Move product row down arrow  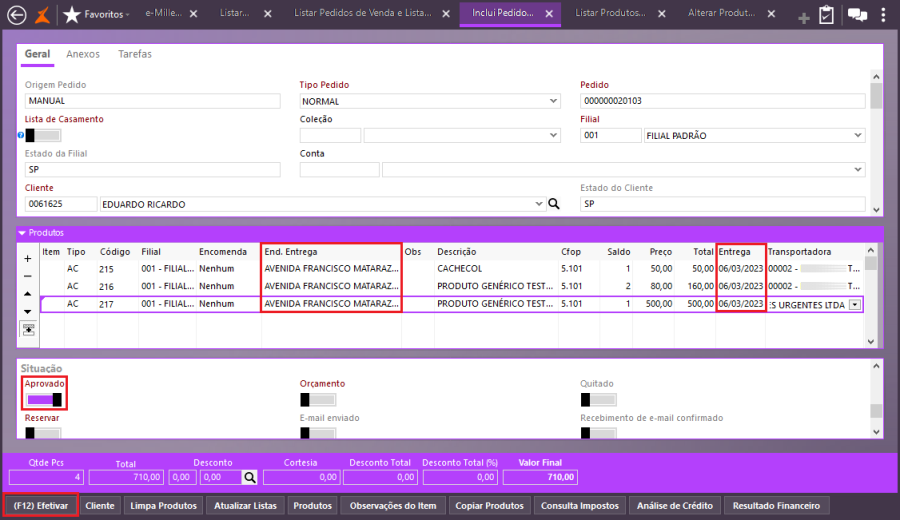[x=28, y=312]
